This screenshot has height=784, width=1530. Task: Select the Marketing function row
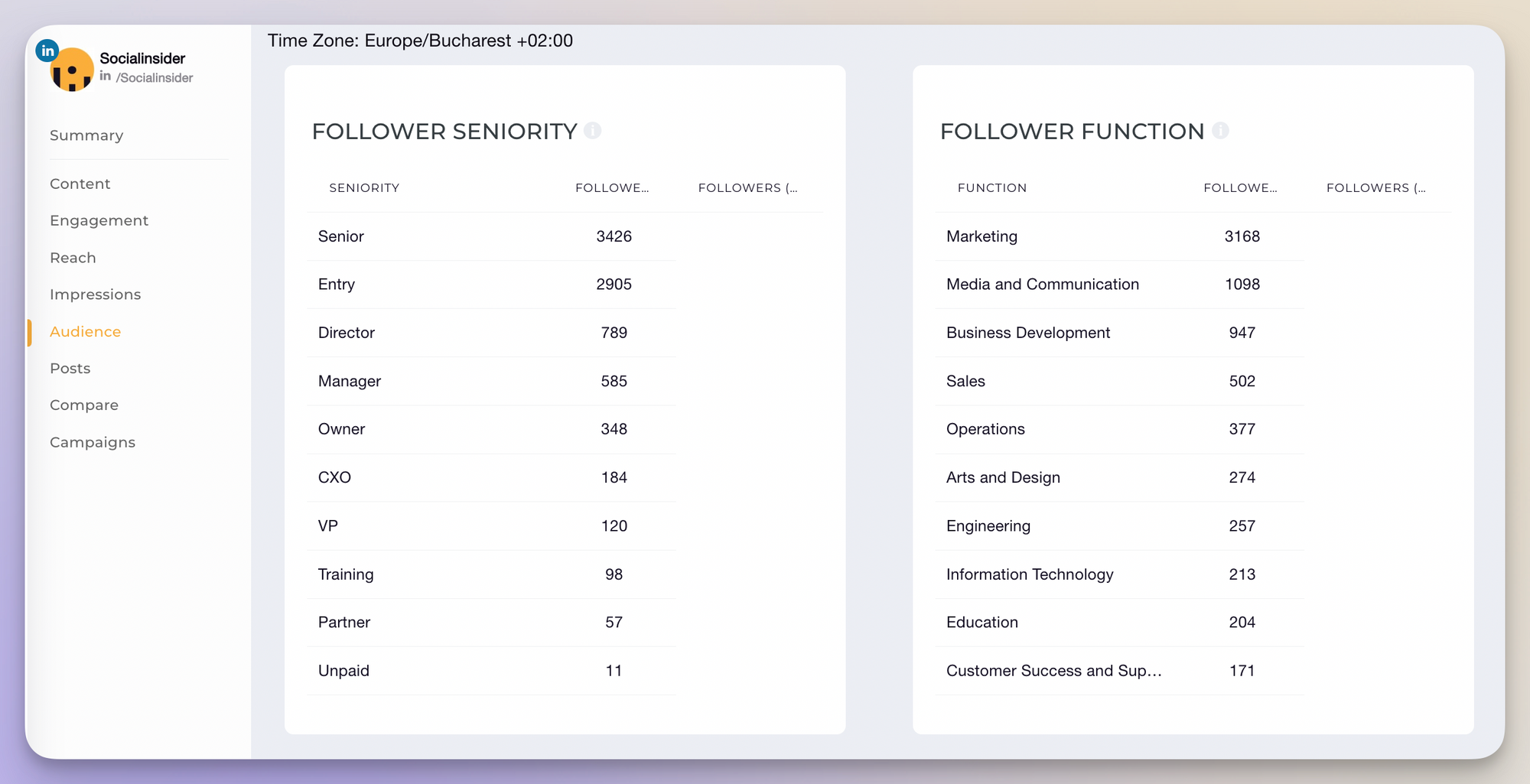(x=1119, y=236)
